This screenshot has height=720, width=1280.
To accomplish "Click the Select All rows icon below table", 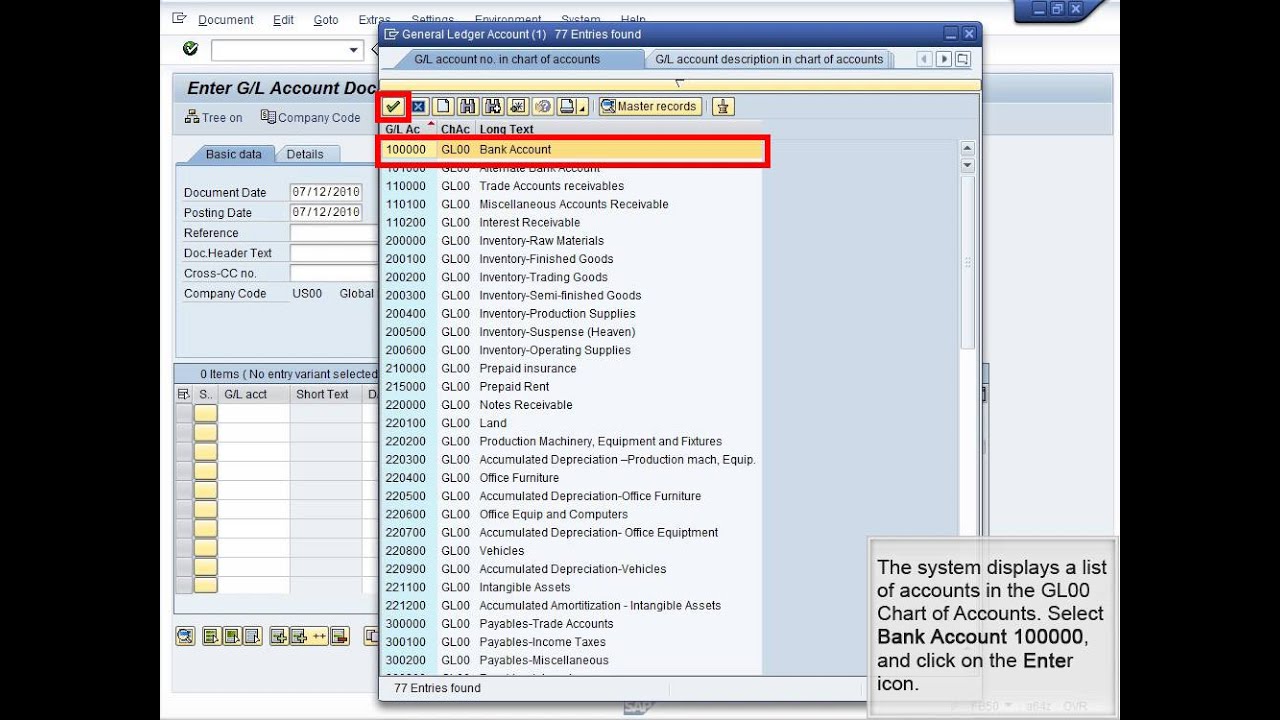I will point(211,636).
